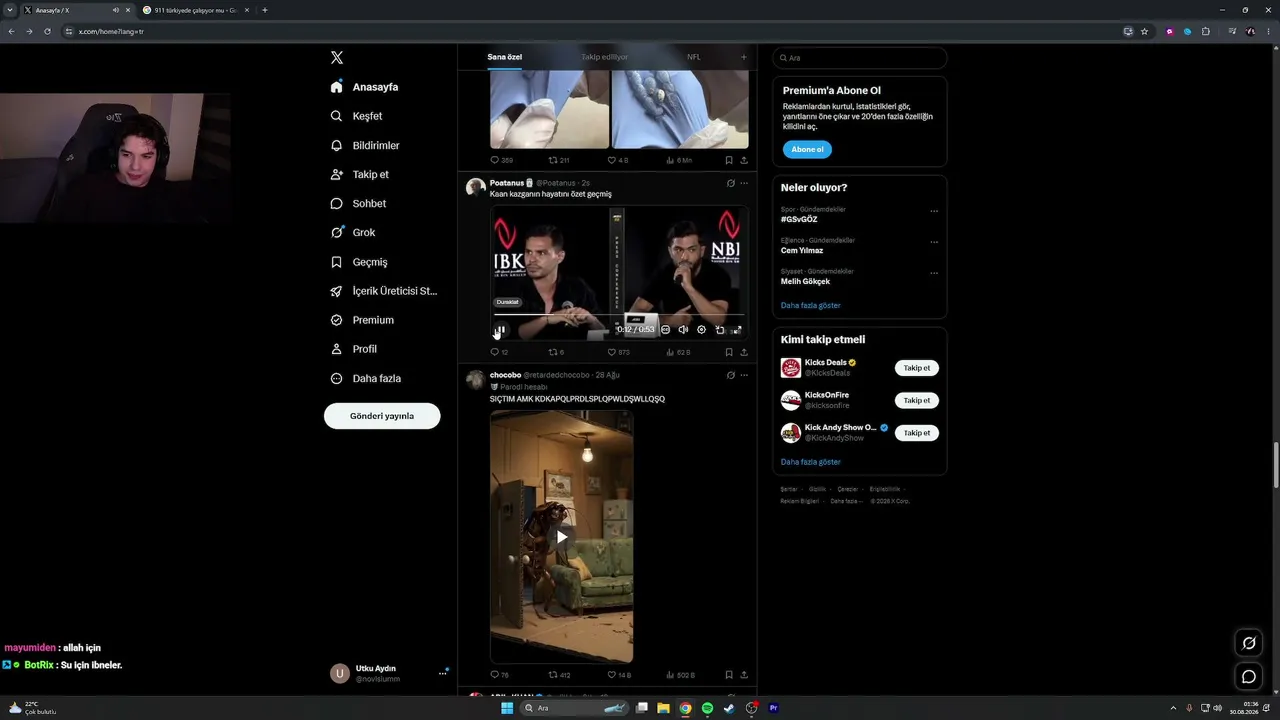Screen dimensions: 1280x720
Task: Share the Poatanus post
Action: pyautogui.click(x=744, y=352)
